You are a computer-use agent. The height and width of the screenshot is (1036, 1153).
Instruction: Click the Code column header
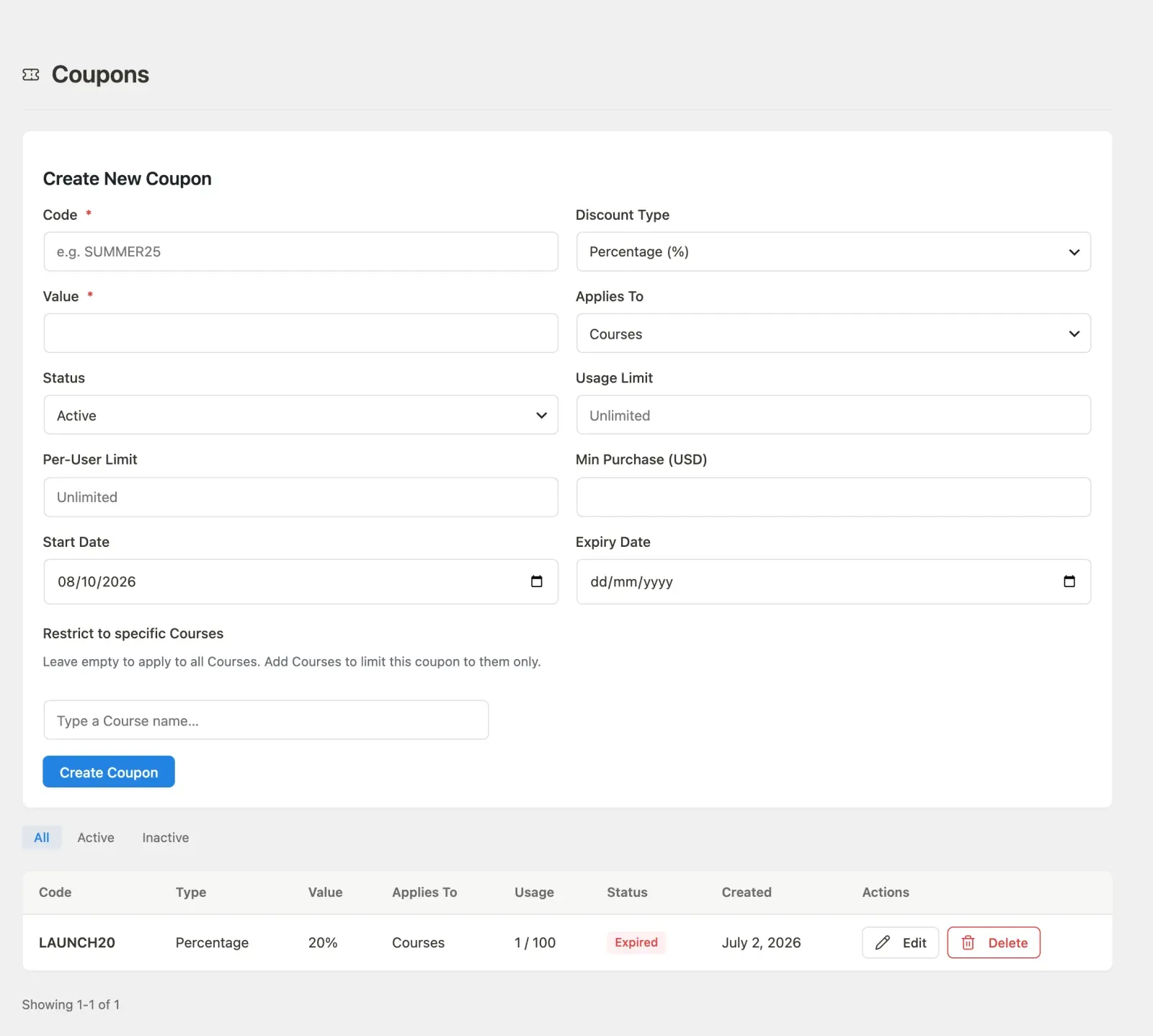click(x=55, y=892)
